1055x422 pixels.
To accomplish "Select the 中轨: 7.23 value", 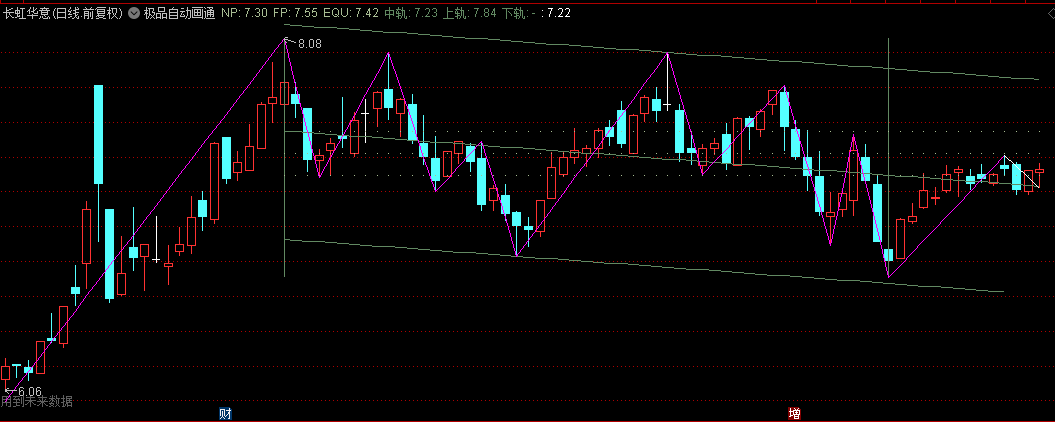I will pyautogui.click(x=410, y=13).
